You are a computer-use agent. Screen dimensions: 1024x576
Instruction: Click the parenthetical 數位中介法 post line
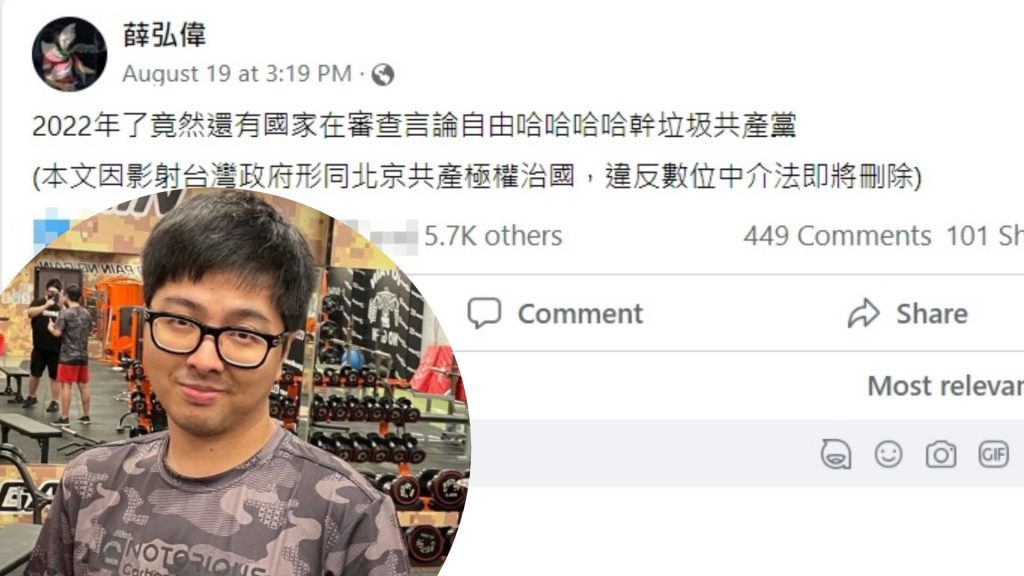point(477,176)
